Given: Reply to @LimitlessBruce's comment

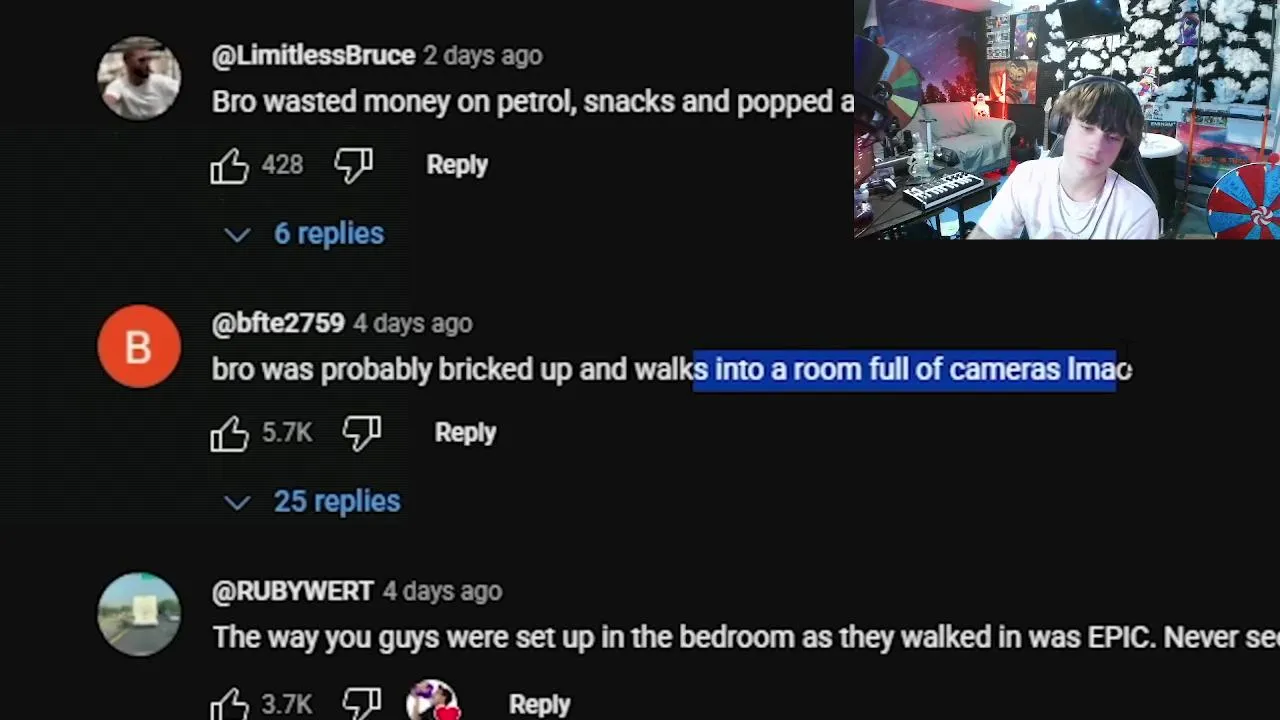Looking at the screenshot, I should point(457,165).
